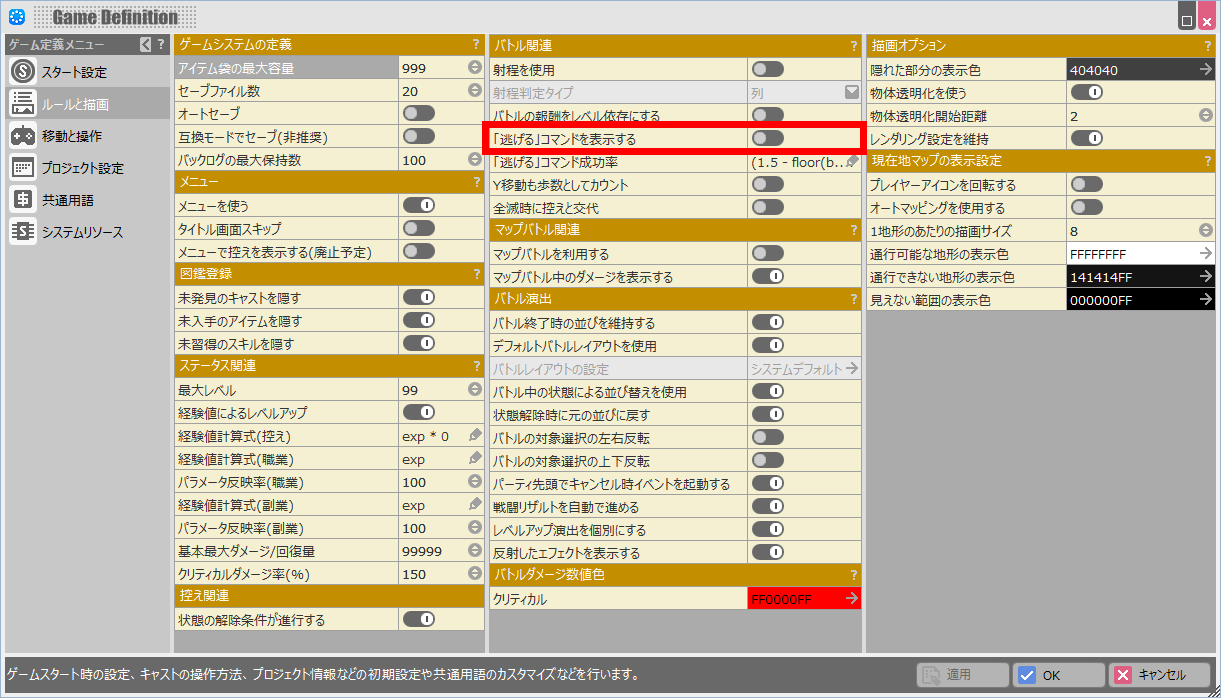Open the クリティカル red color swatch
1221x698 pixels.
(804, 599)
